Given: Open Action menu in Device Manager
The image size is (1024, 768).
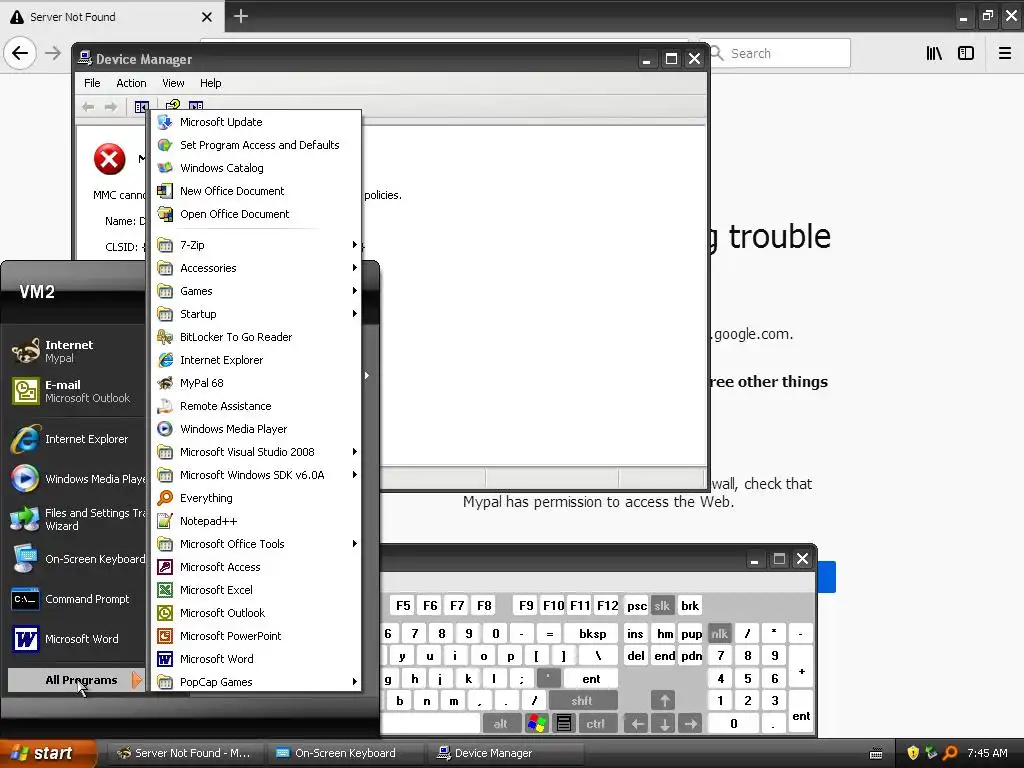Looking at the screenshot, I should [x=131, y=83].
